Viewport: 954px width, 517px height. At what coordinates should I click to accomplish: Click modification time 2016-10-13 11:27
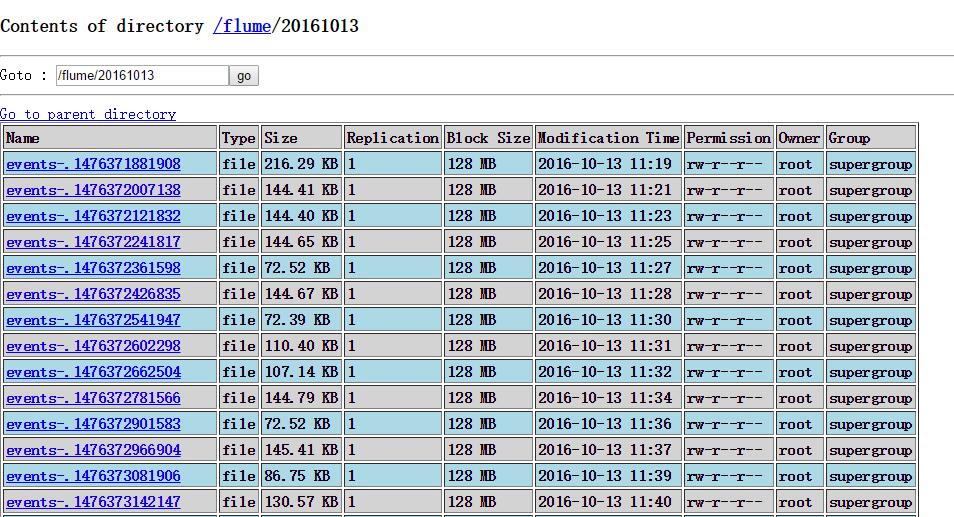tap(608, 268)
